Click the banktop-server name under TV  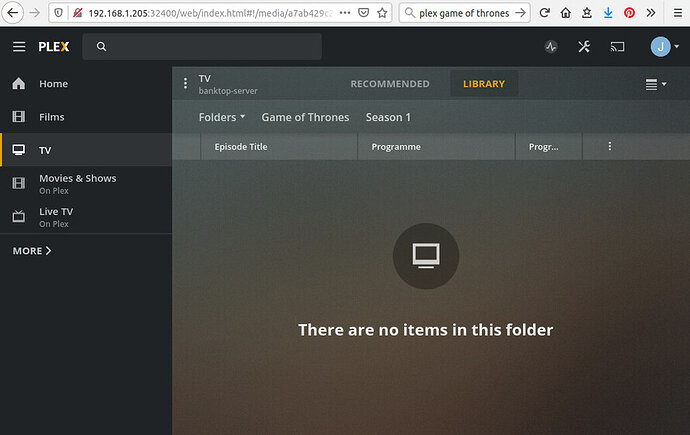pyautogui.click(x=228, y=91)
